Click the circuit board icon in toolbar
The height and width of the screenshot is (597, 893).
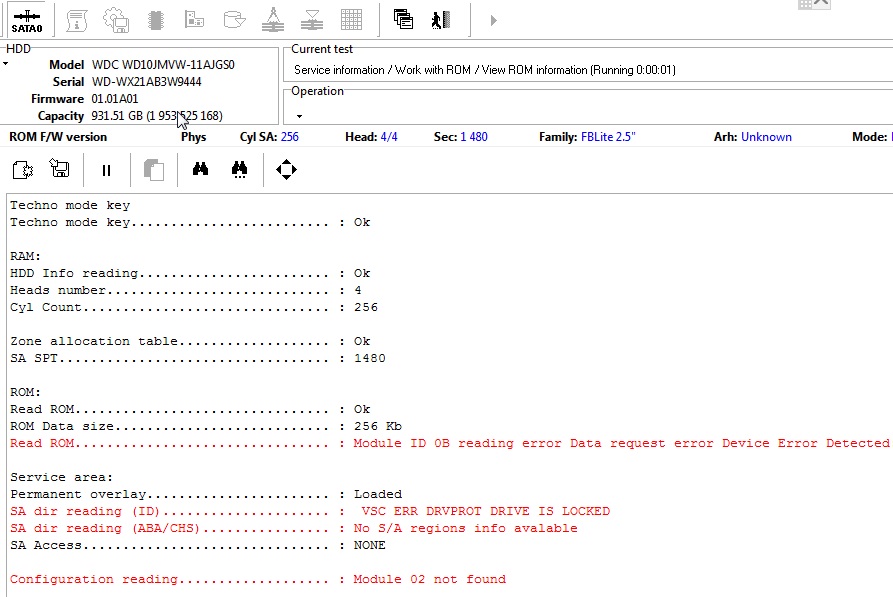point(194,19)
